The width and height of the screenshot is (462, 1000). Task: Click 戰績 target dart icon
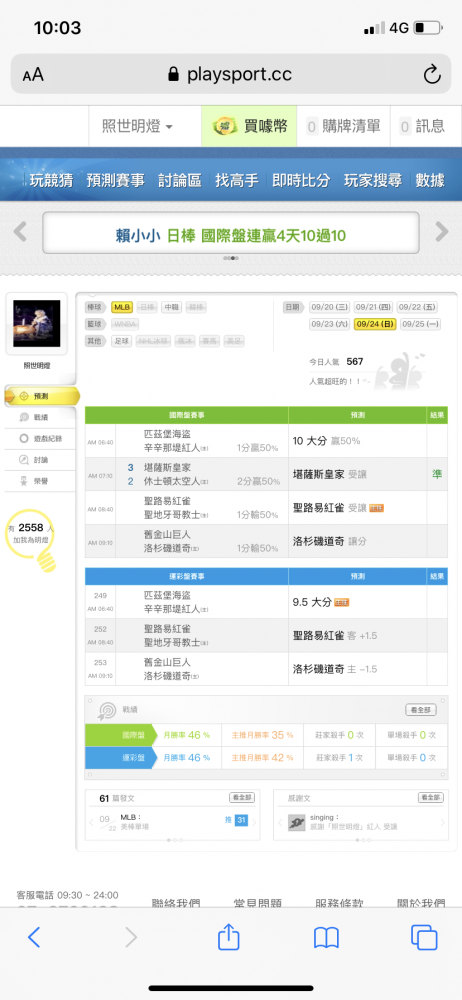(x=106, y=710)
